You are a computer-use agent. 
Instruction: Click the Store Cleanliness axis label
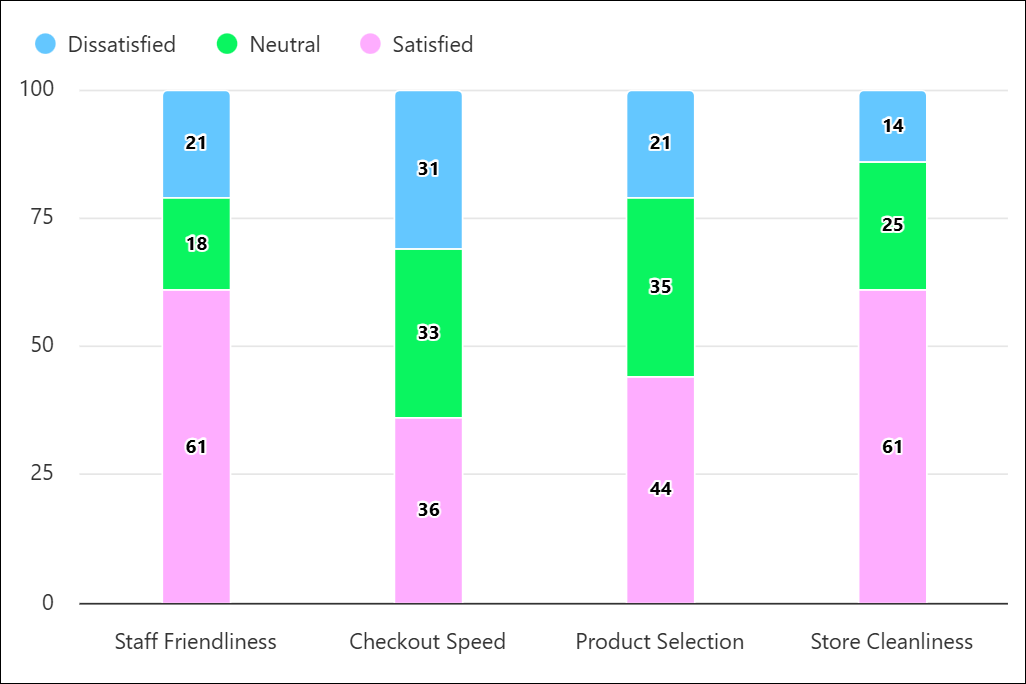coord(892,642)
